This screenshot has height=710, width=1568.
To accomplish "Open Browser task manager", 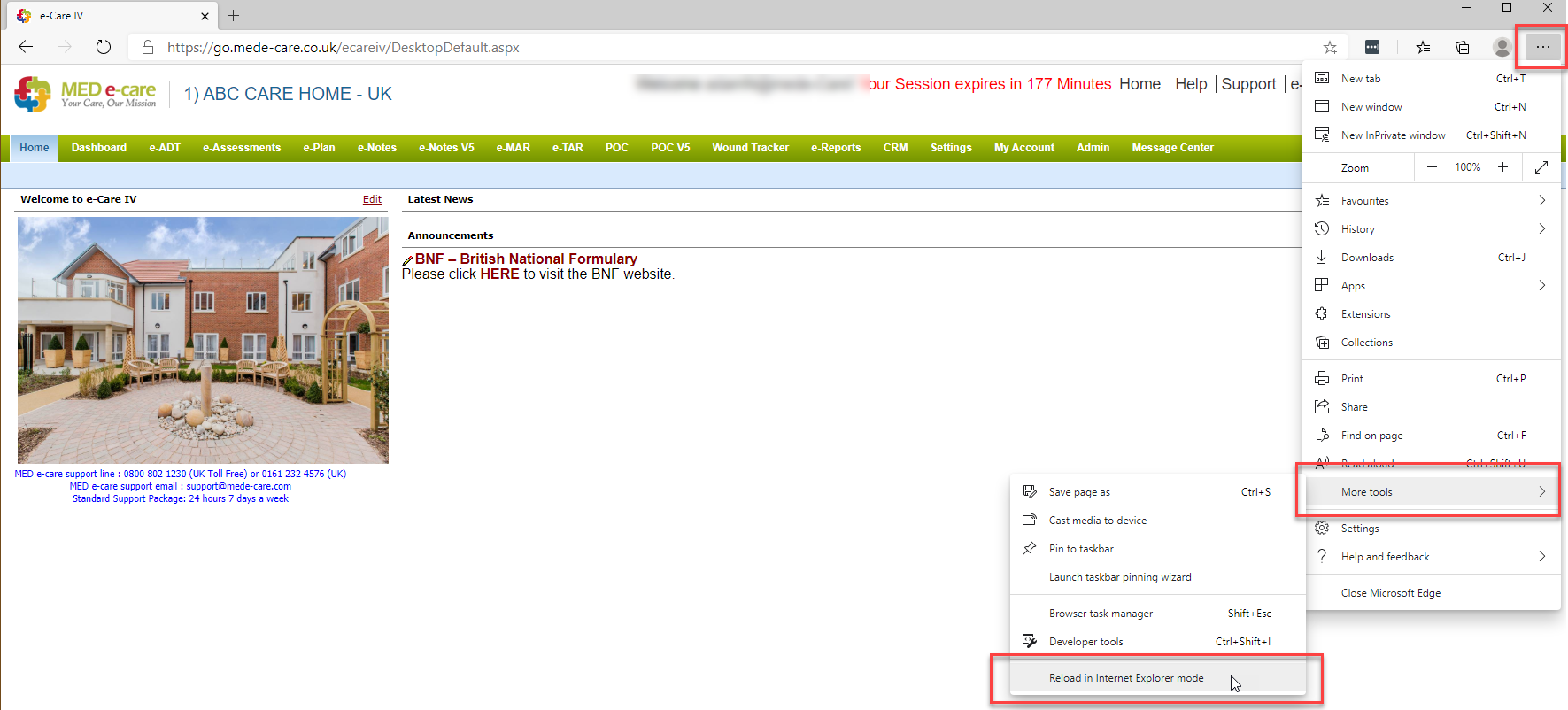I will [1157, 614].
